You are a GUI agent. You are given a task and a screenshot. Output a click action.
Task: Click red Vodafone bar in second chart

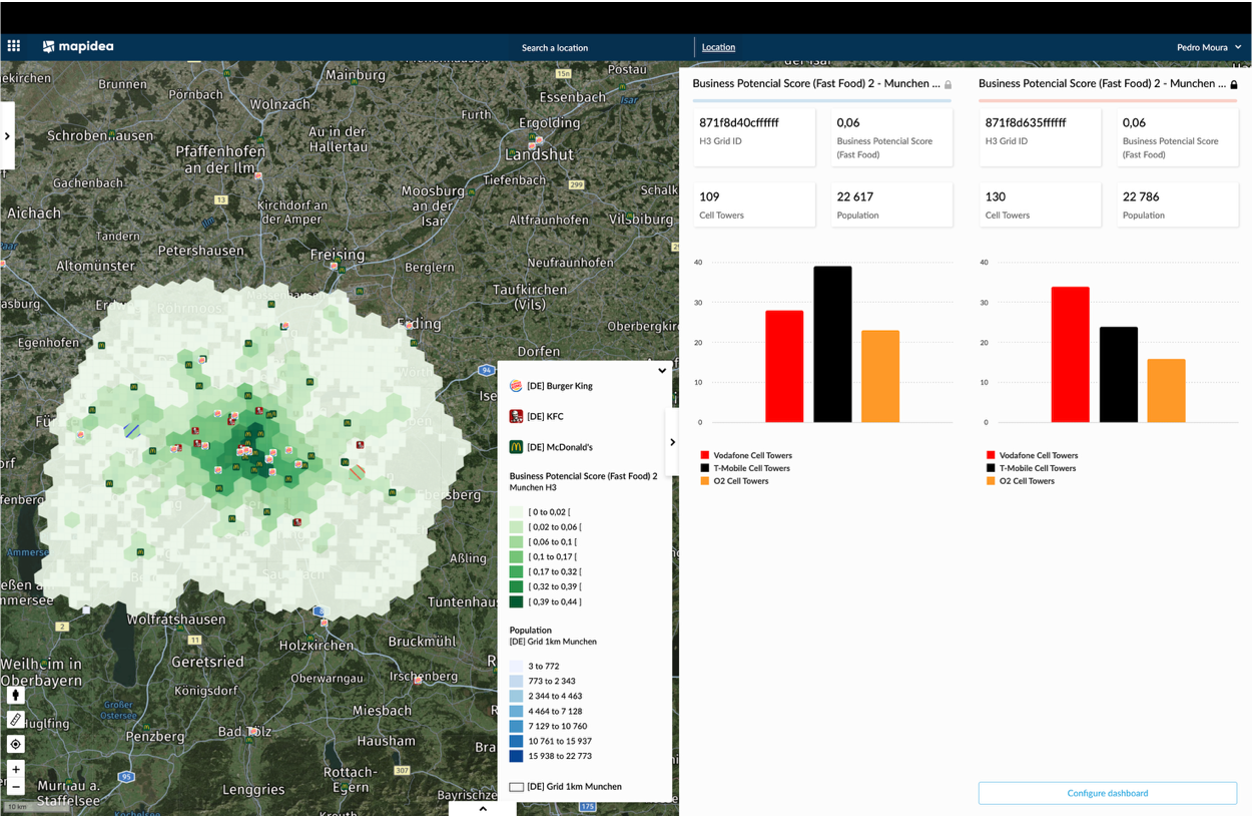pyautogui.click(x=1071, y=354)
